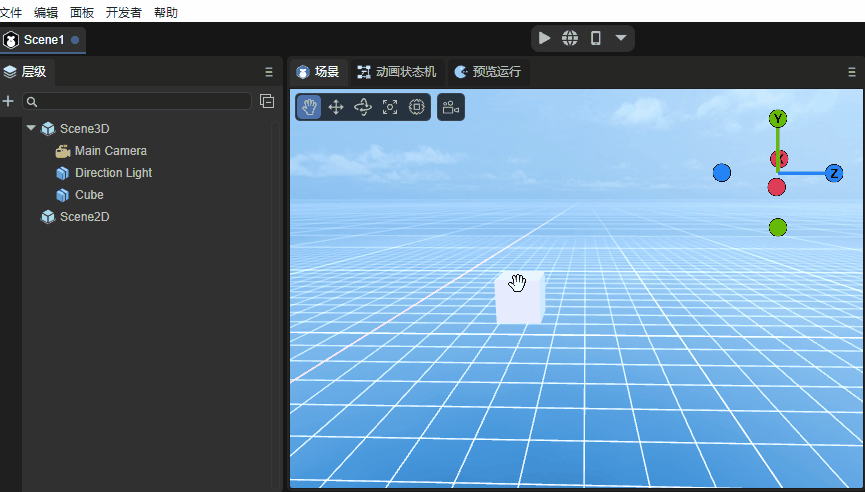The image size is (865, 492).
Task: Open the 开发者 menu
Action: (x=123, y=12)
